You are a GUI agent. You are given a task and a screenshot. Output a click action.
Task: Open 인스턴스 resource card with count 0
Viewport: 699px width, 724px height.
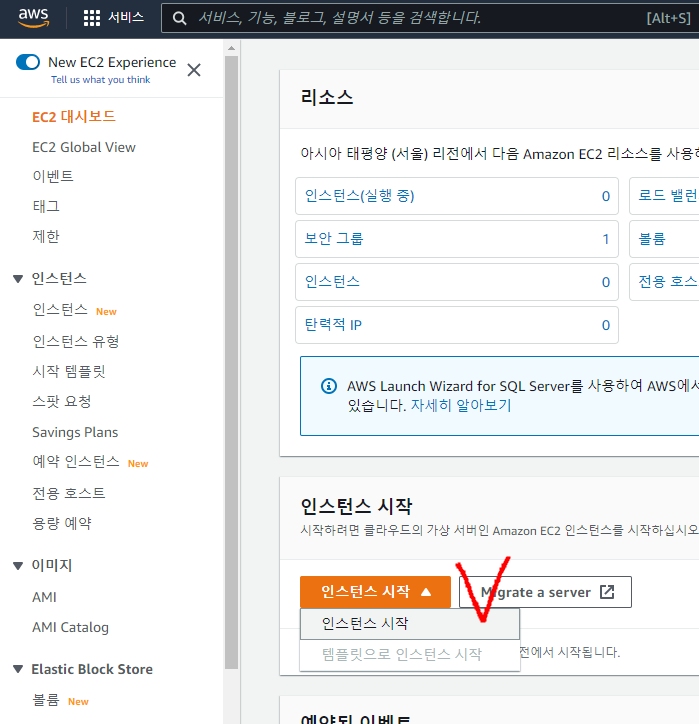(x=457, y=282)
